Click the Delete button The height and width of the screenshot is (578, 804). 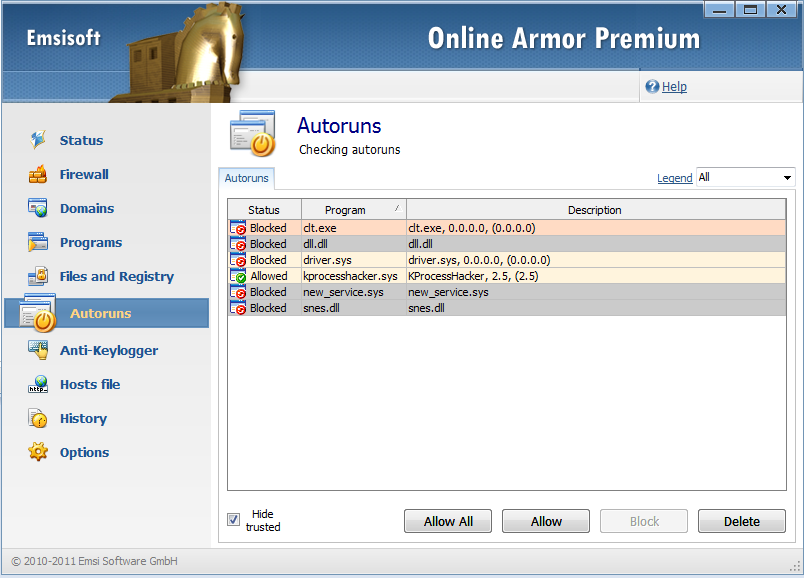(x=742, y=521)
